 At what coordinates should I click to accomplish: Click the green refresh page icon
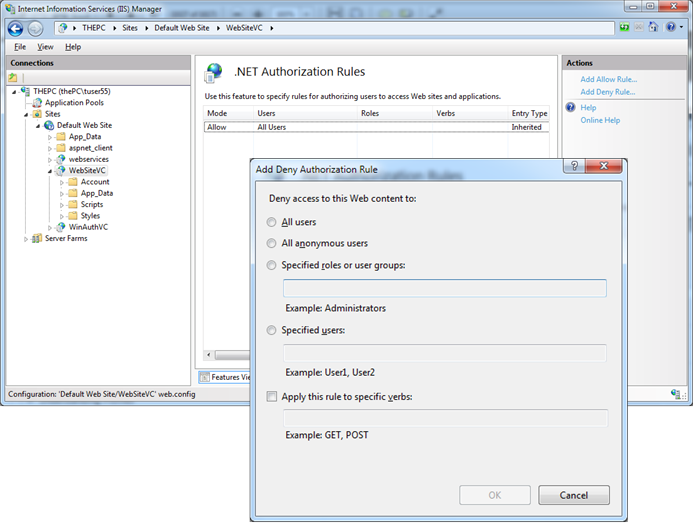point(624,27)
